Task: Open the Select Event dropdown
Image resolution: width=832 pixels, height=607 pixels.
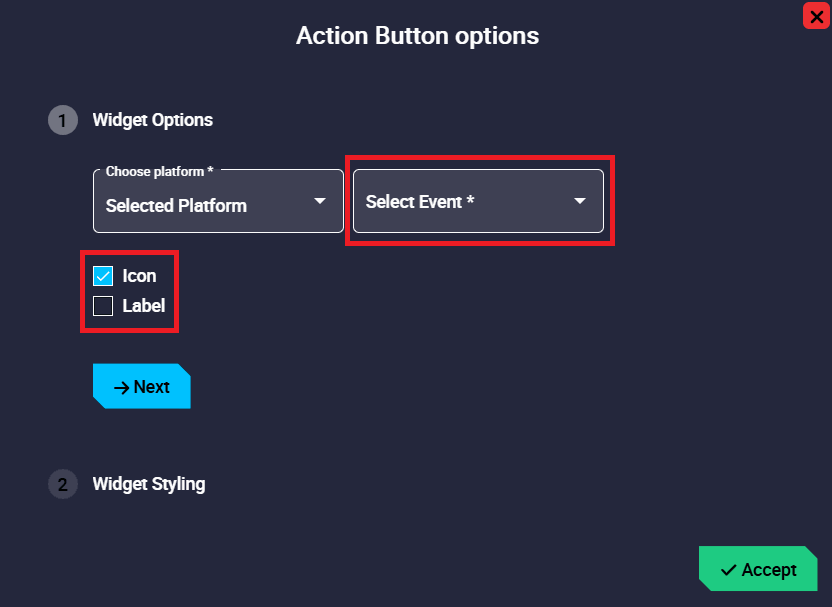Action: [478, 202]
